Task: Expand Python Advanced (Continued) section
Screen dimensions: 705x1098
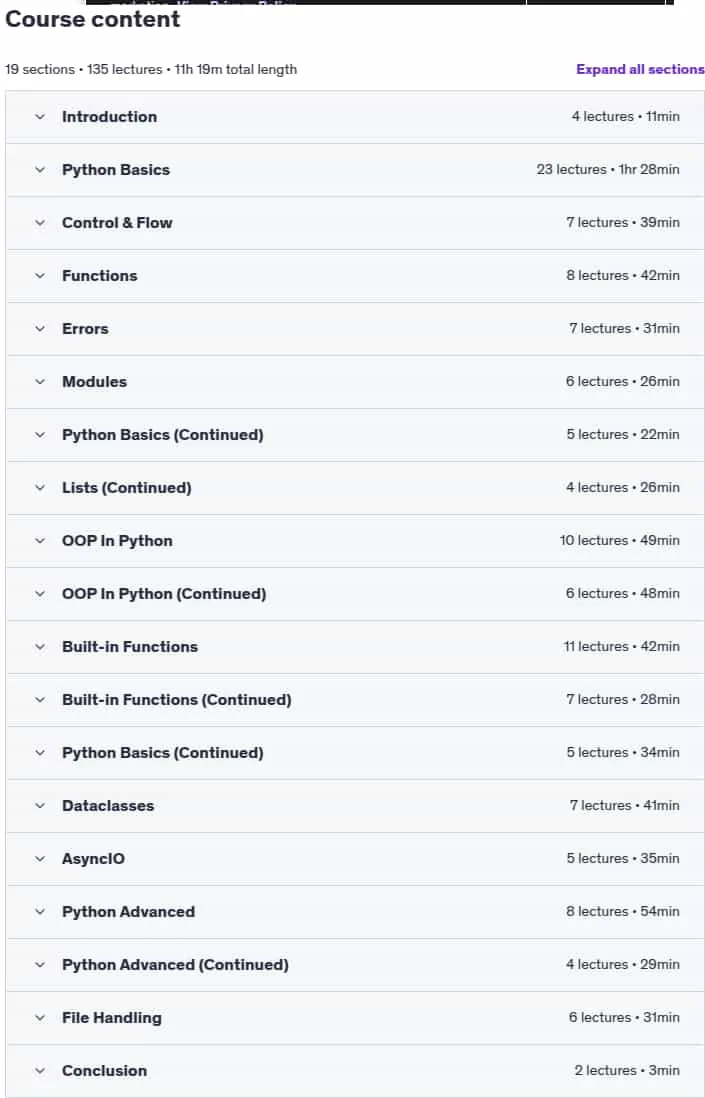Action: (356, 965)
